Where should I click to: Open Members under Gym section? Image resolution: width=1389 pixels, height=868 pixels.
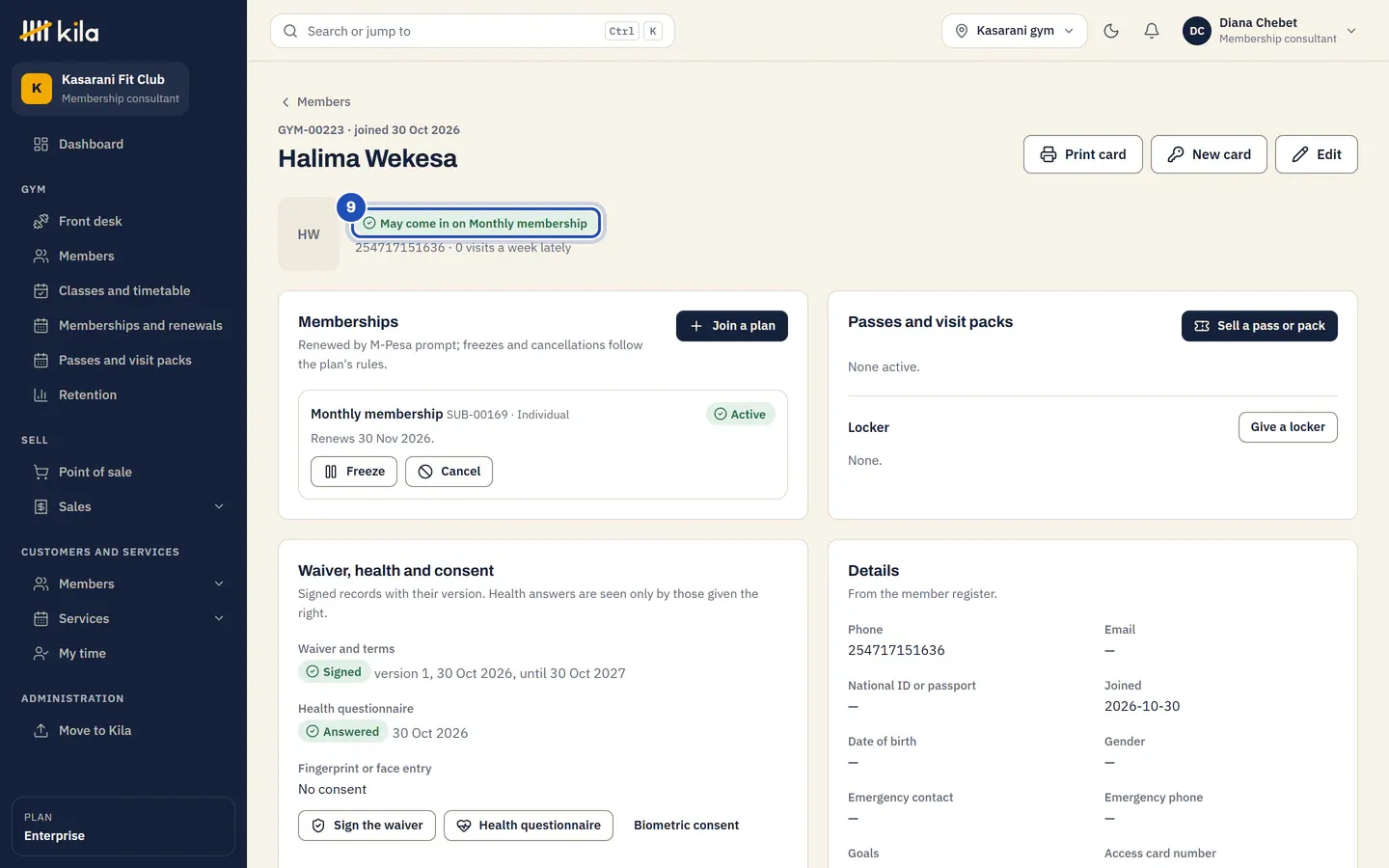(123, 256)
